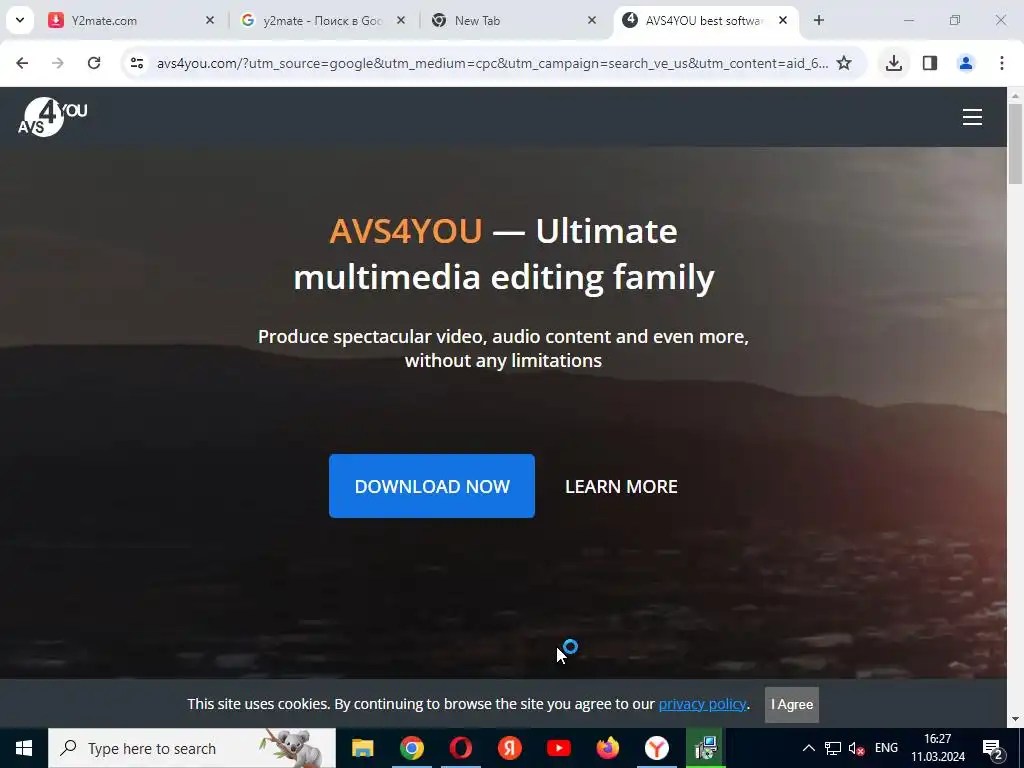Click the AVS4YOU logo
Viewport: 1024px width, 768px height.
[52, 117]
